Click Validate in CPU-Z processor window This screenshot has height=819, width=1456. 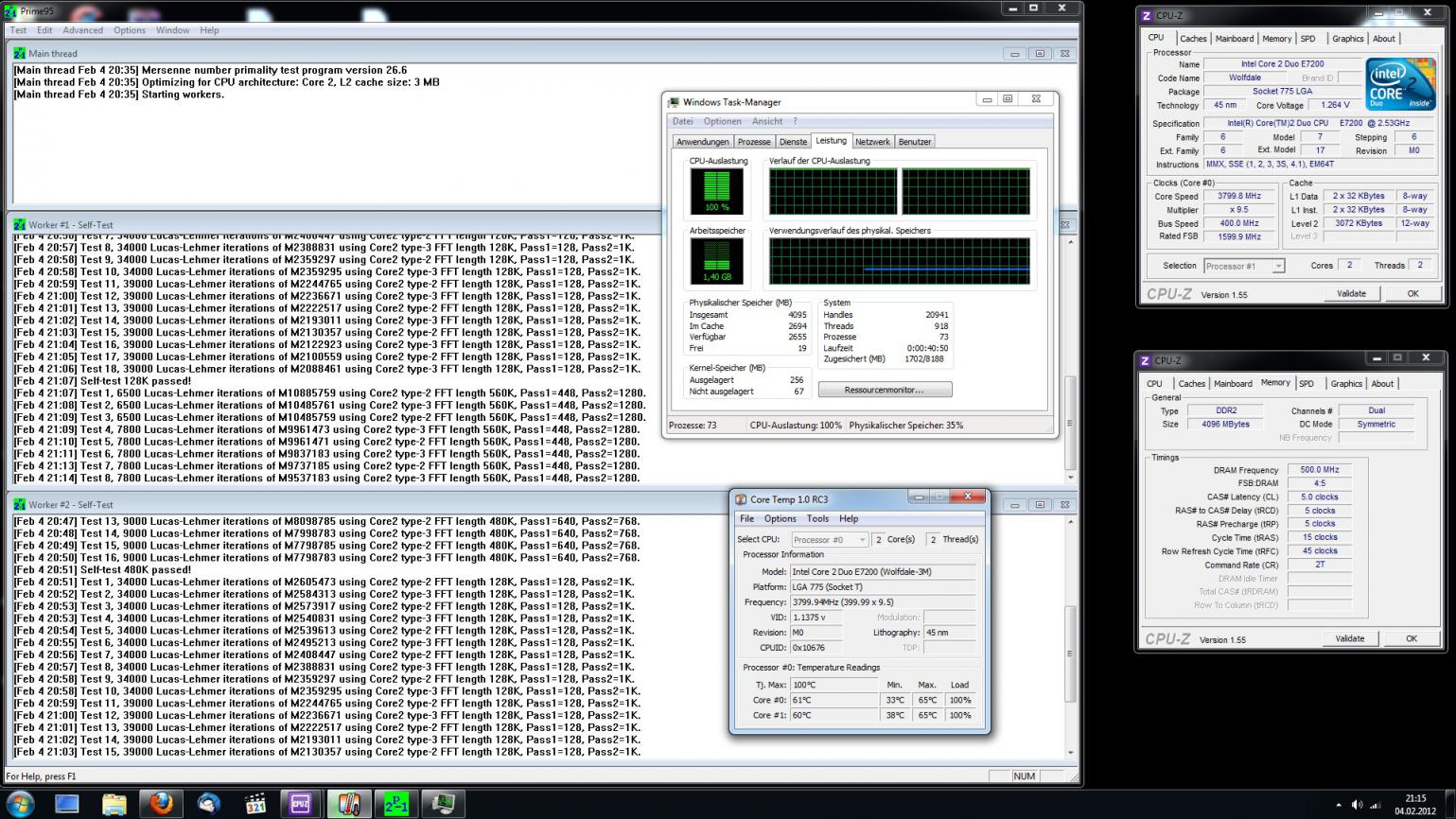point(1351,294)
